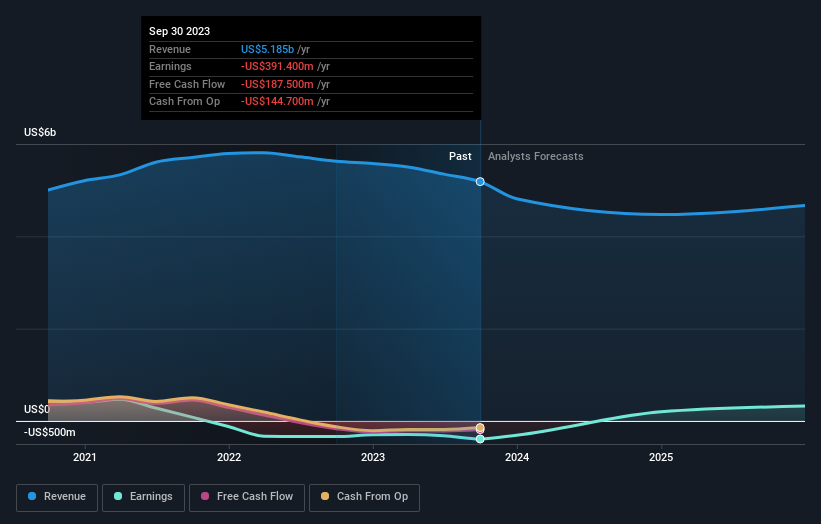Toggle the Cash From Op legend button

[x=364, y=497]
